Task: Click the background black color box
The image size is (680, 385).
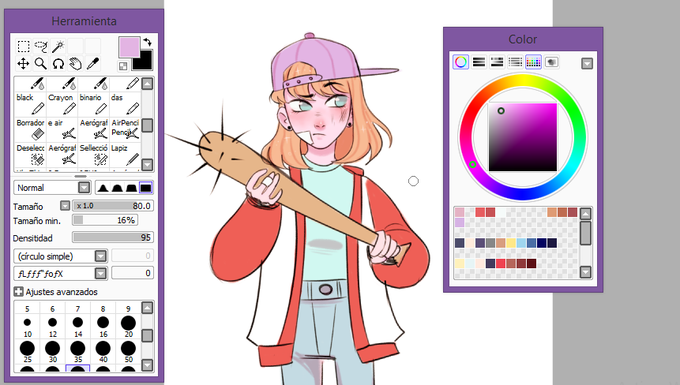Action: pyautogui.click(x=146, y=63)
